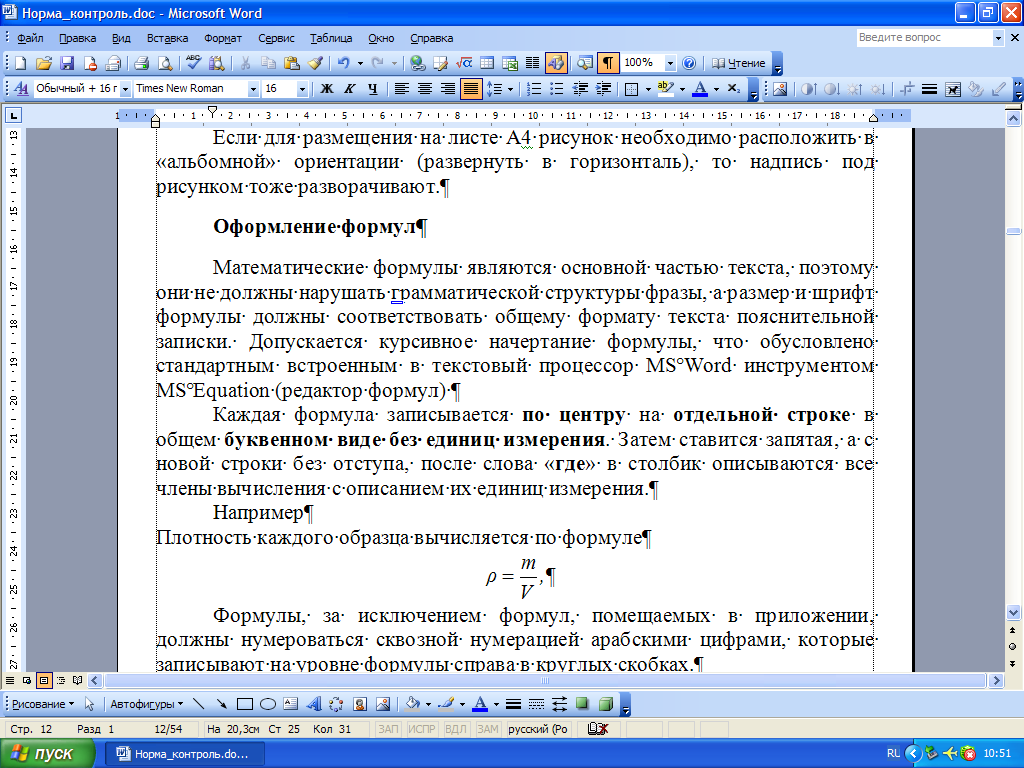This screenshot has width=1024, height=768.
Task: Undo the last action
Action: tap(343, 63)
